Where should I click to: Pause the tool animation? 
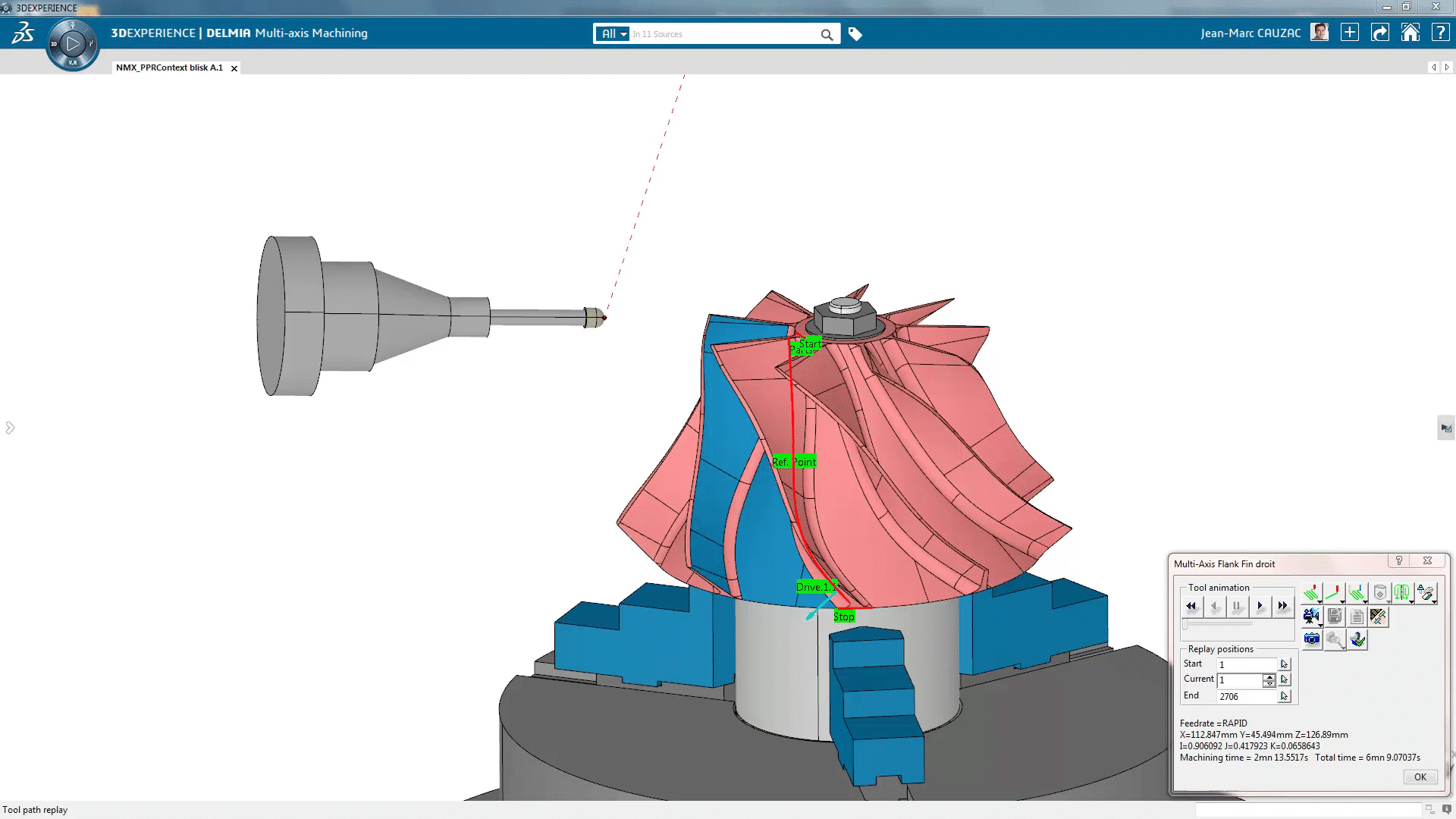1238,606
